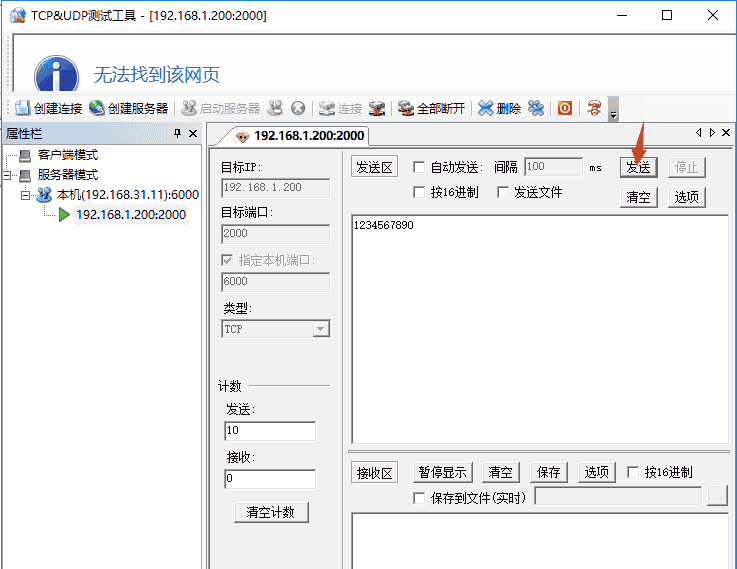
Task: Click the delete-all icon right of 删除
Action: tap(536, 109)
